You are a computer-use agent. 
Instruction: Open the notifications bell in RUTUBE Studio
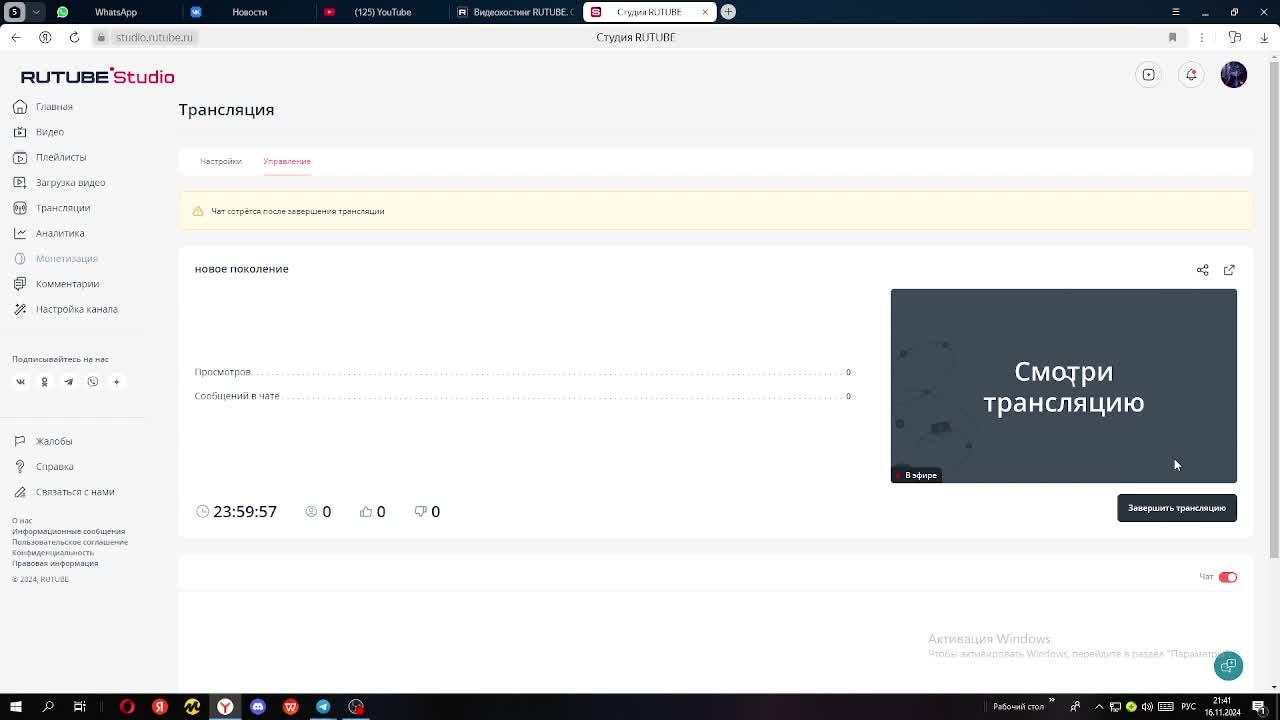pyautogui.click(x=1191, y=75)
